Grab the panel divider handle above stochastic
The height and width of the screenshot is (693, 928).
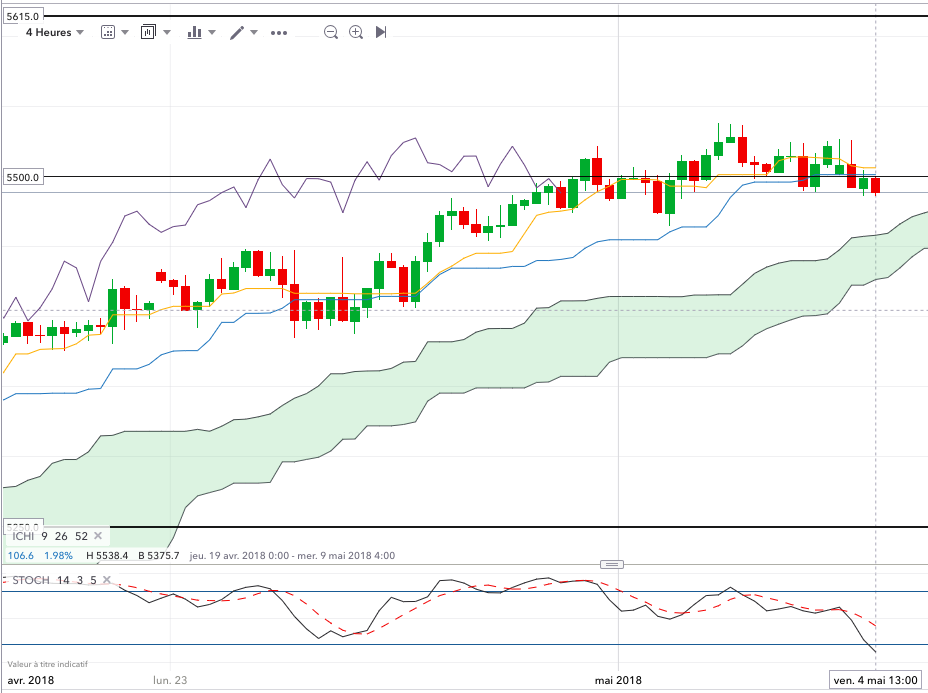coord(612,565)
